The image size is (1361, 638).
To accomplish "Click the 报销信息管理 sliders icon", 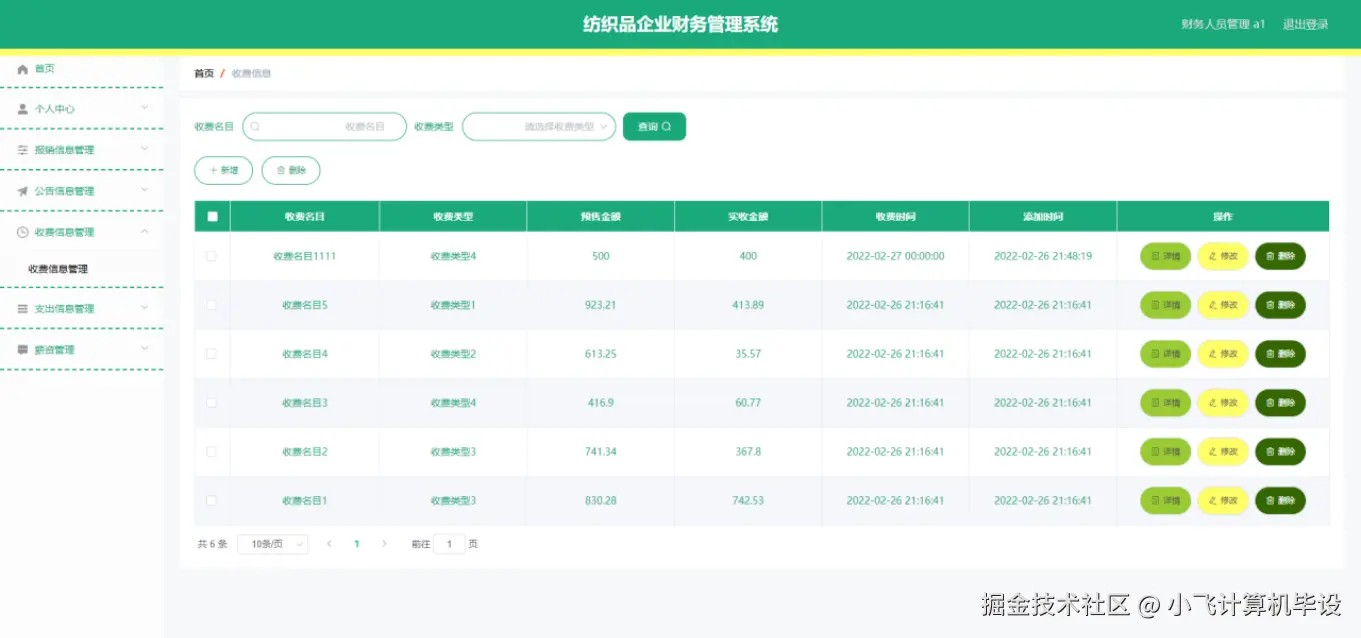I will (22, 150).
